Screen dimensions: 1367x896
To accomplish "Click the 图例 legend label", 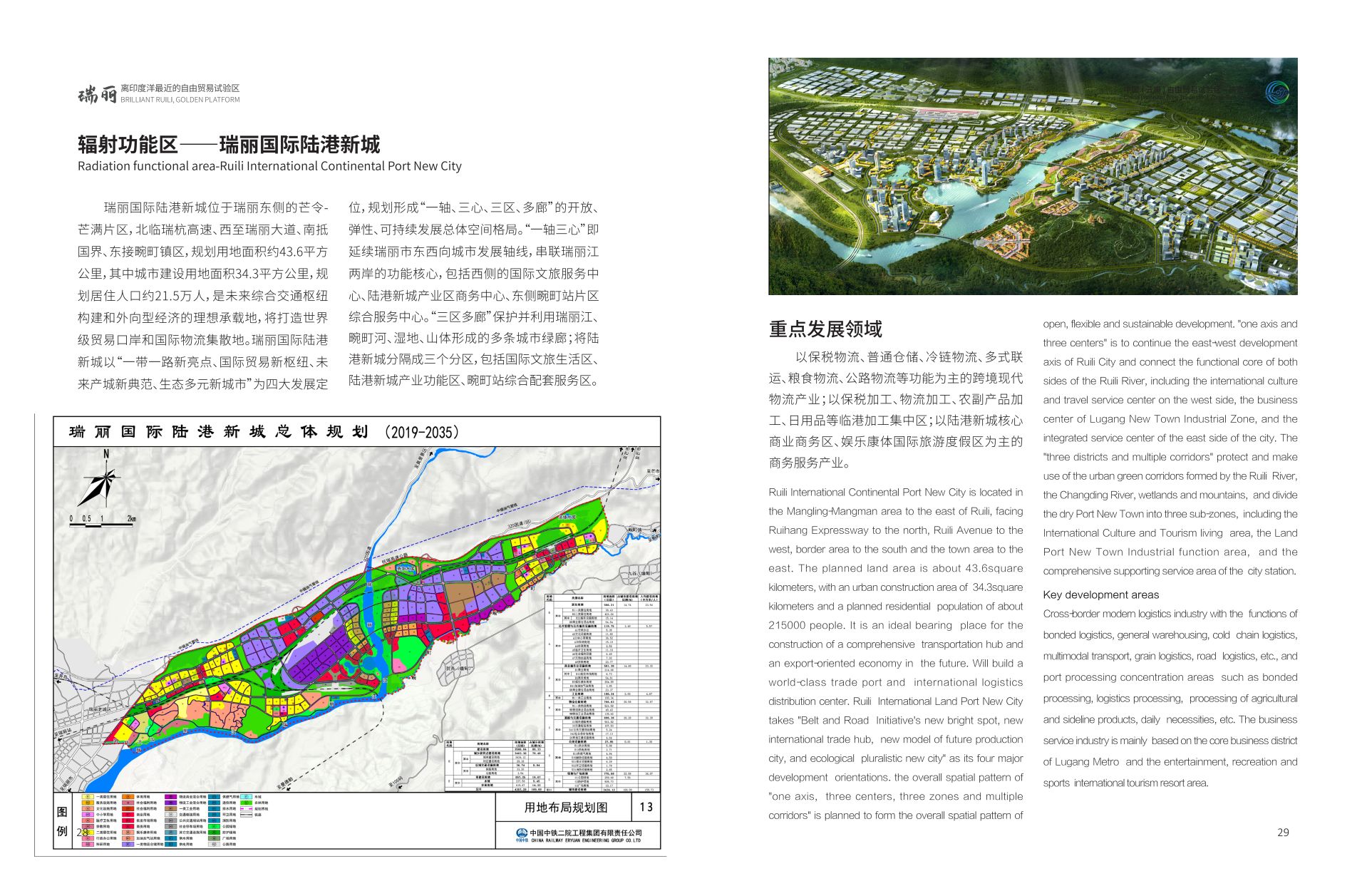I will point(63,820).
